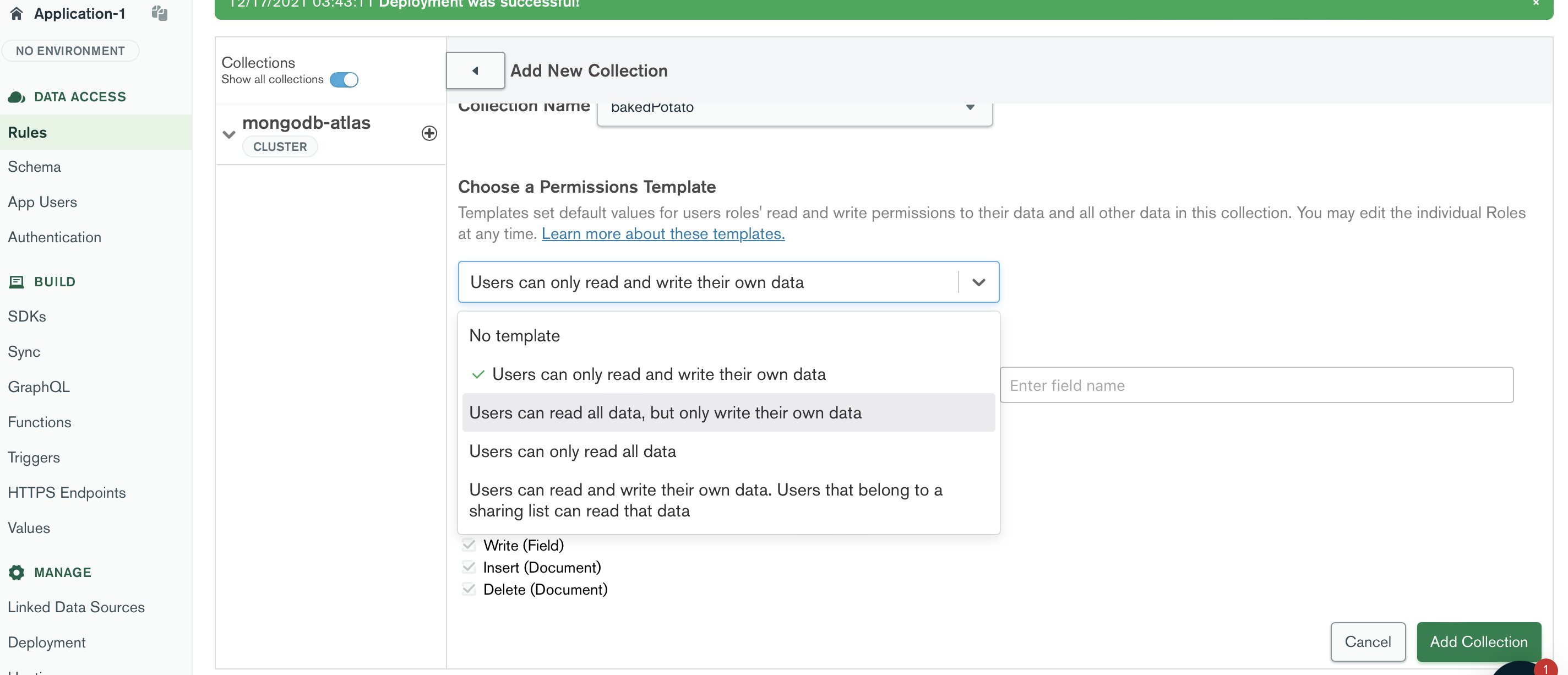Screen dimensions: 1568x675
Task: Toggle the Insert (Document) checkbox
Action: point(469,567)
